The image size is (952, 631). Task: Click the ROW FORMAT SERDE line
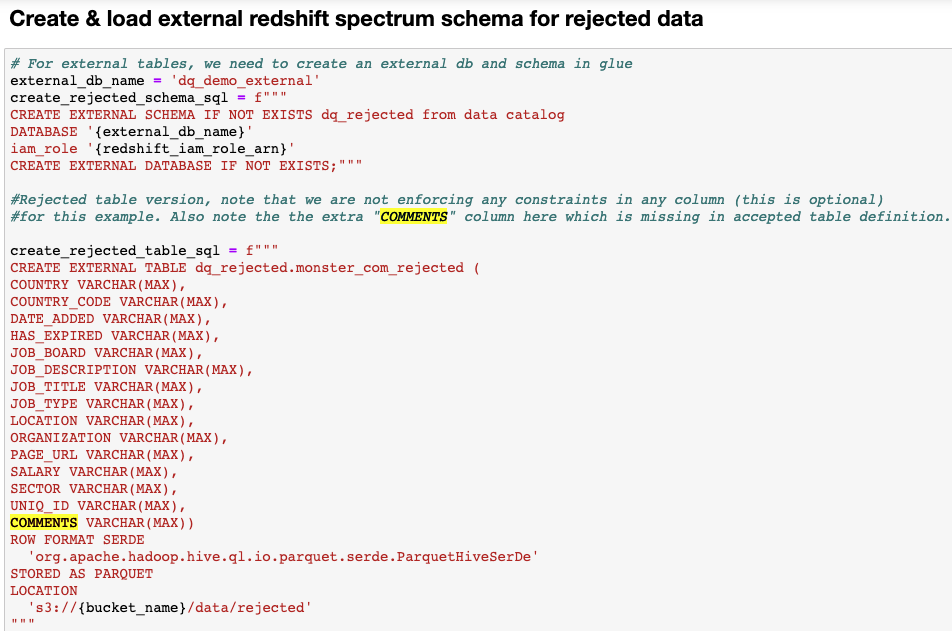[x=77, y=540]
